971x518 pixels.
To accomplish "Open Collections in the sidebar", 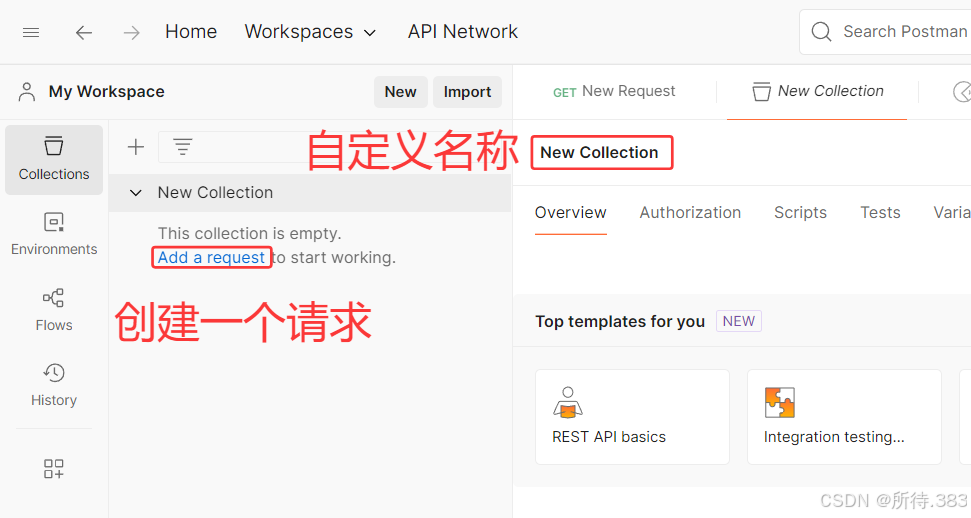I will point(54,160).
